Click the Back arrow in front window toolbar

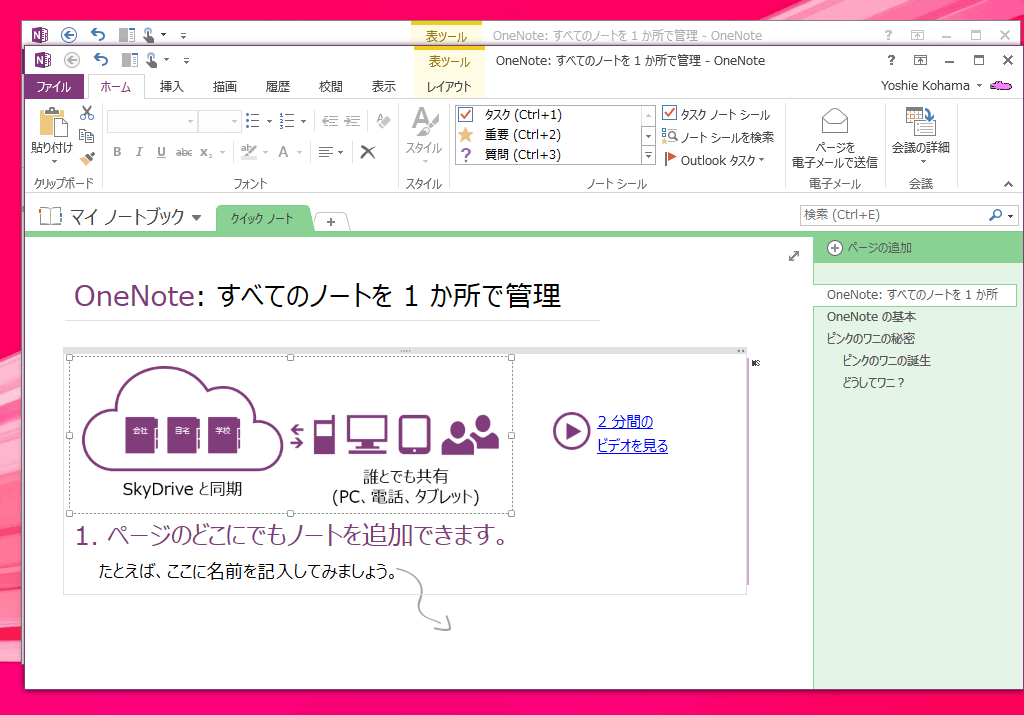(x=72, y=61)
